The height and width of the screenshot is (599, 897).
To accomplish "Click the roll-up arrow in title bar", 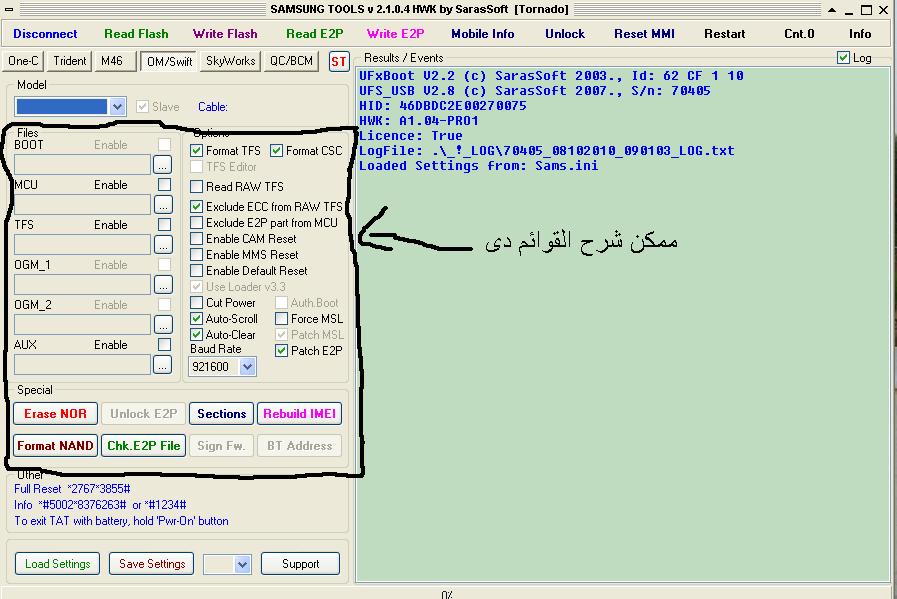I will [832, 10].
